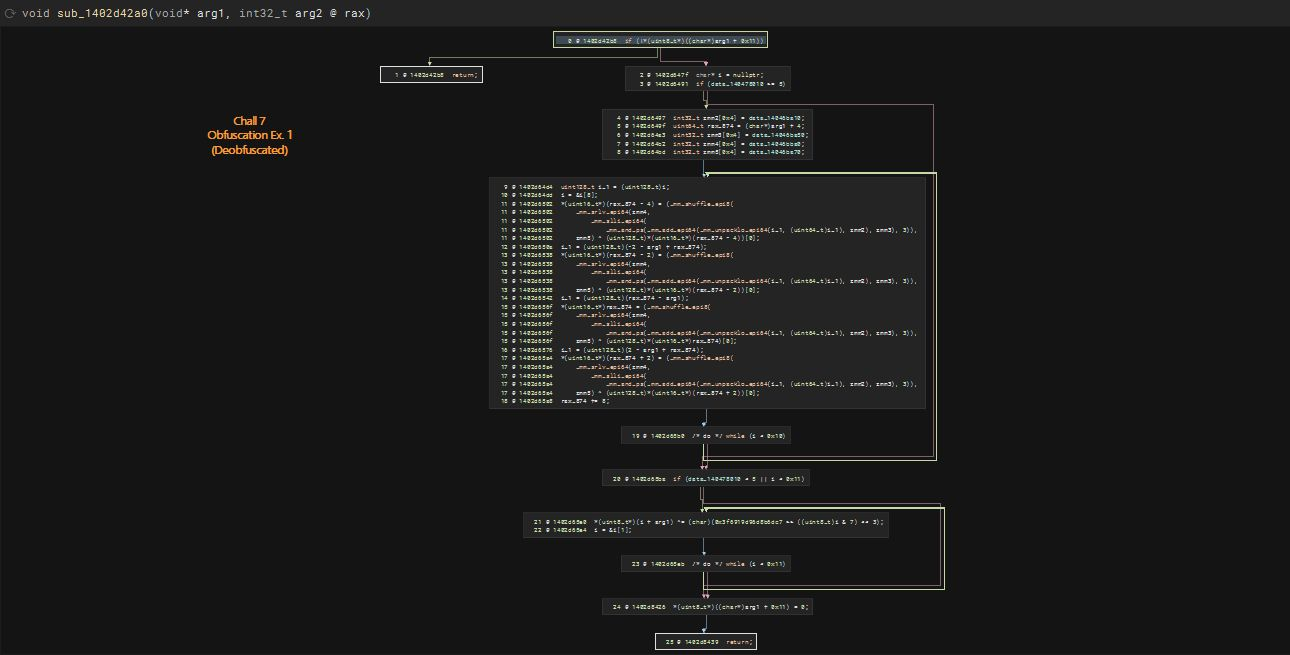Click the refresh icon beside the function signature
The image size is (1290, 655).
11,14
